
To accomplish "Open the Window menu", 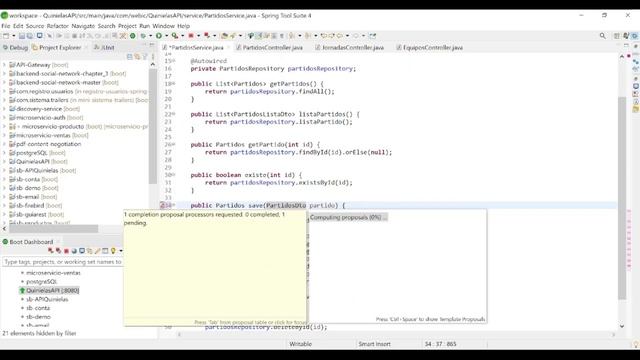I will [163, 26].
